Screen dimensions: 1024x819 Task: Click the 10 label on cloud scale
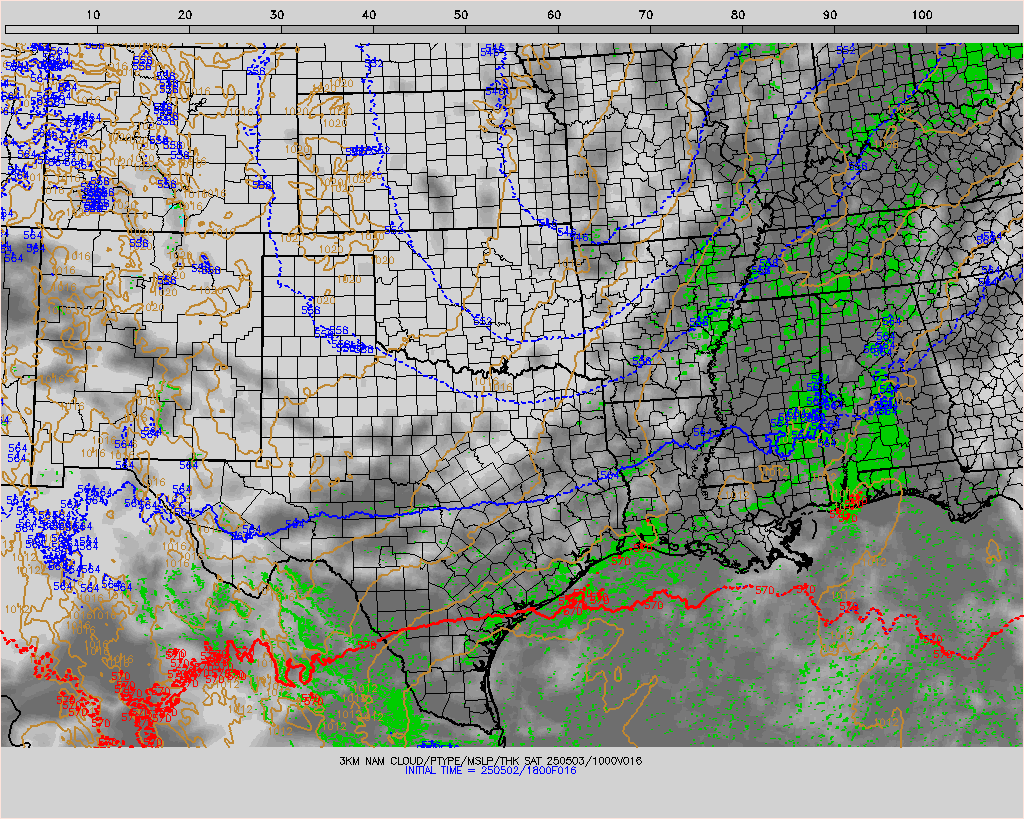pyautogui.click(x=93, y=14)
